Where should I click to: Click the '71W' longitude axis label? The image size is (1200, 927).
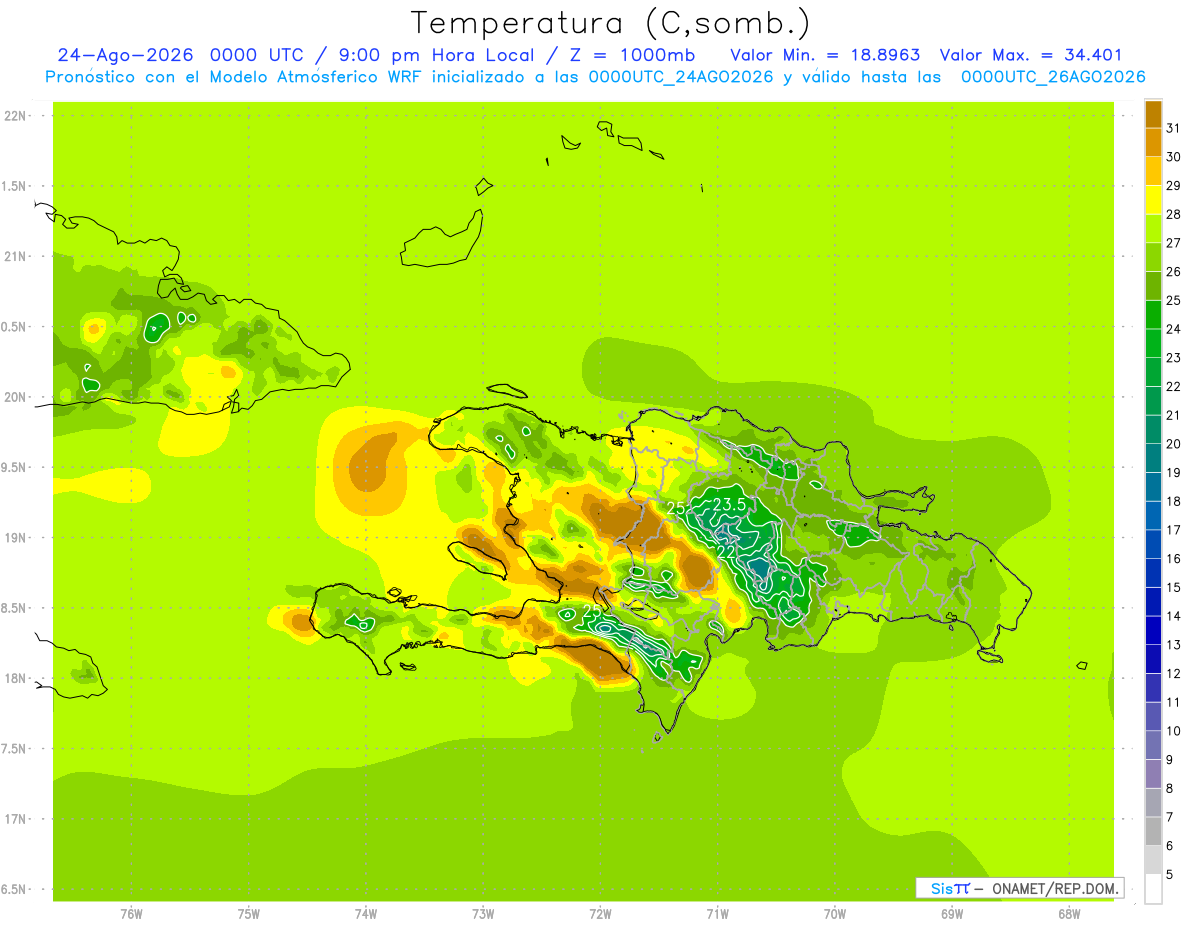pyautogui.click(x=717, y=914)
